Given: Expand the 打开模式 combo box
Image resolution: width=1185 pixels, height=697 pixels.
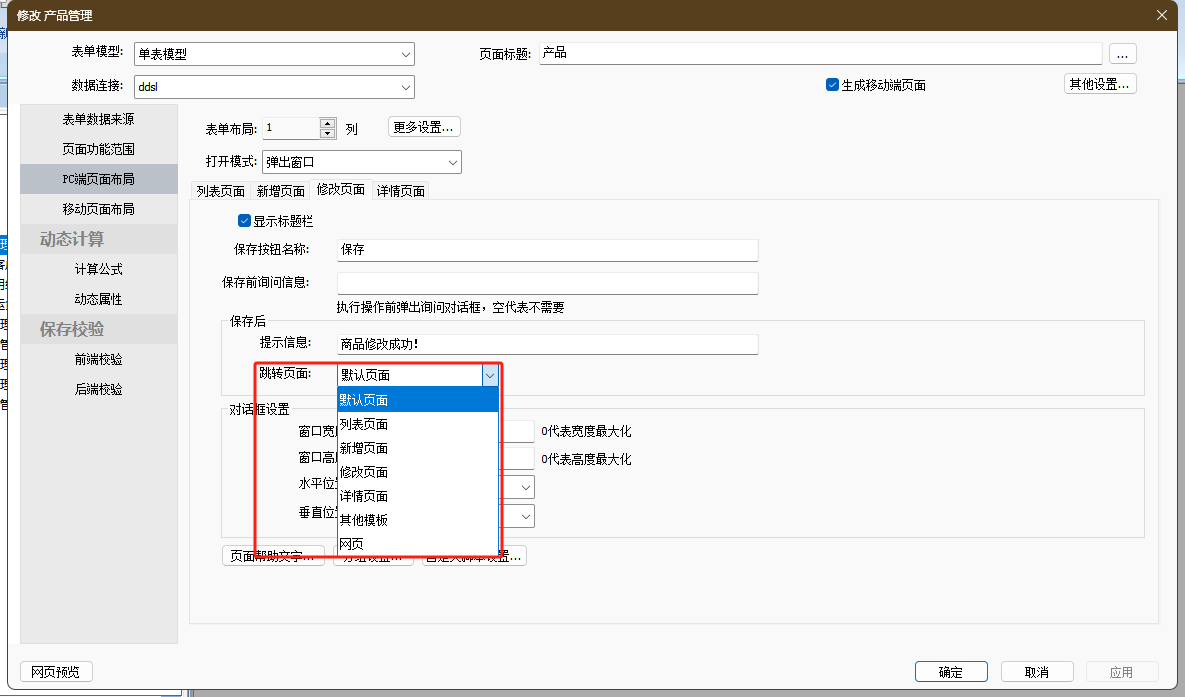Looking at the screenshot, I should [x=453, y=162].
